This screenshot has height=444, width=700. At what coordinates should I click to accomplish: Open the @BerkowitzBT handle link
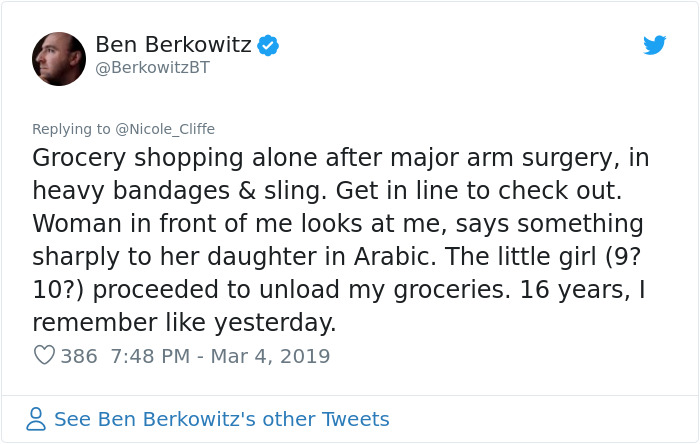153,68
